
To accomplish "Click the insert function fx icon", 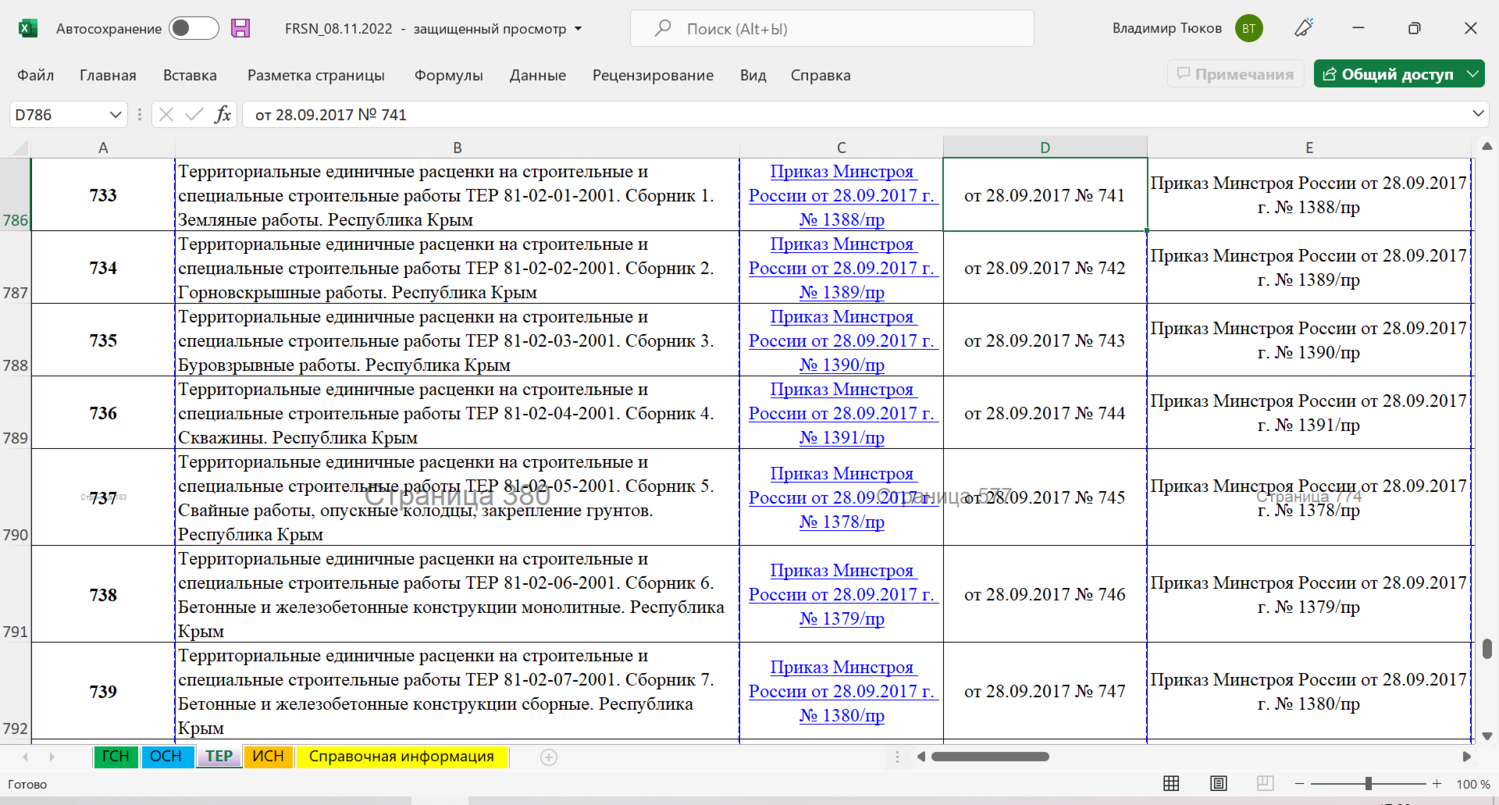I will (x=223, y=115).
